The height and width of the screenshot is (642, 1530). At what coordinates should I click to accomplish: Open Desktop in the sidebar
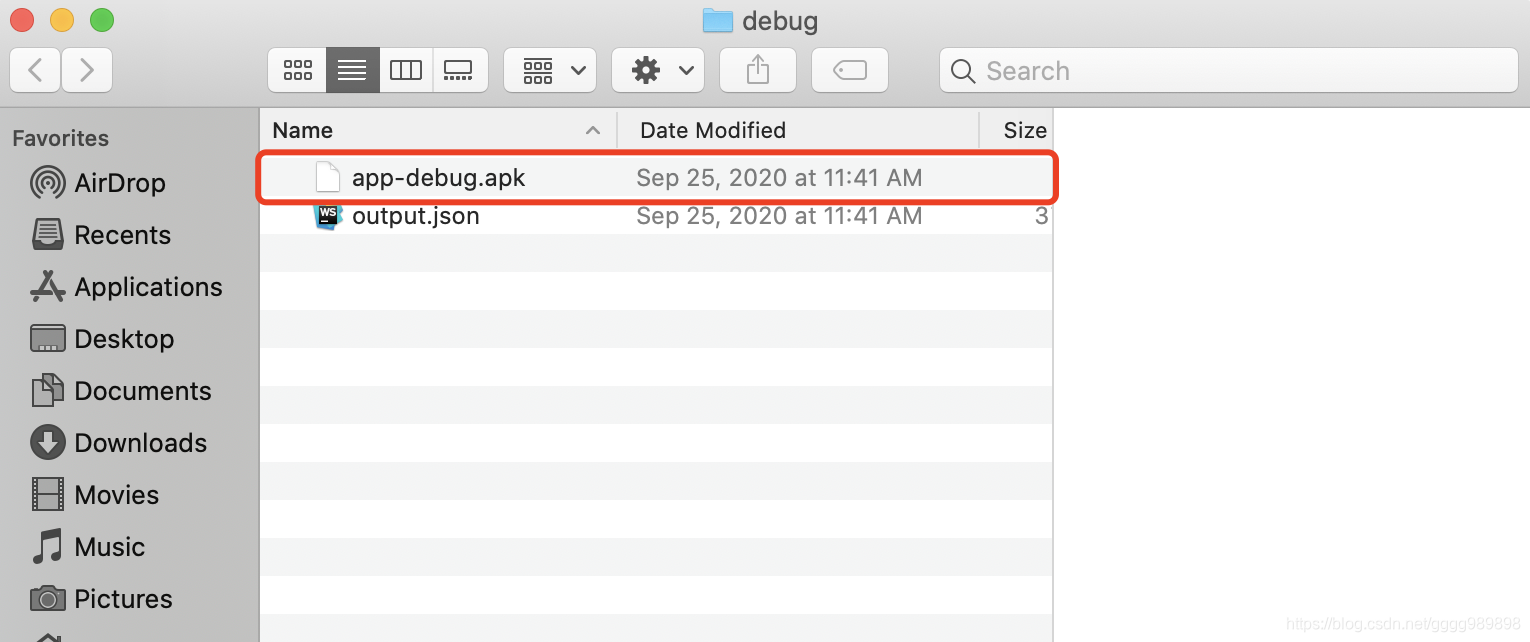(102, 339)
